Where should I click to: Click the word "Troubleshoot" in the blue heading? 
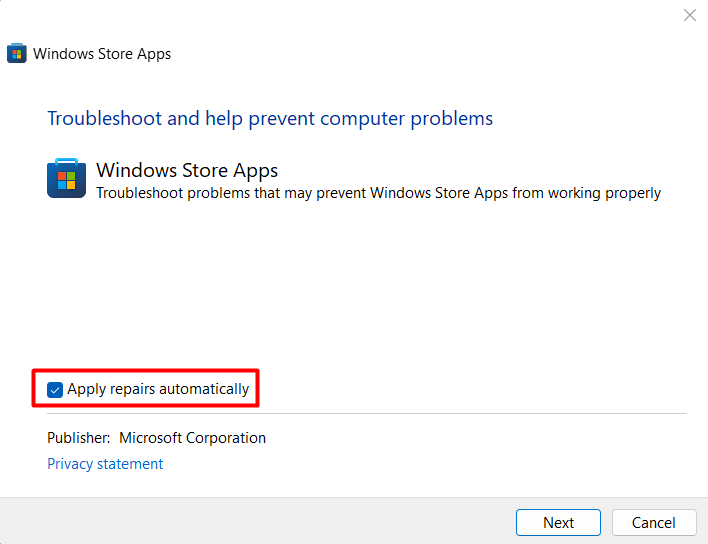(103, 119)
